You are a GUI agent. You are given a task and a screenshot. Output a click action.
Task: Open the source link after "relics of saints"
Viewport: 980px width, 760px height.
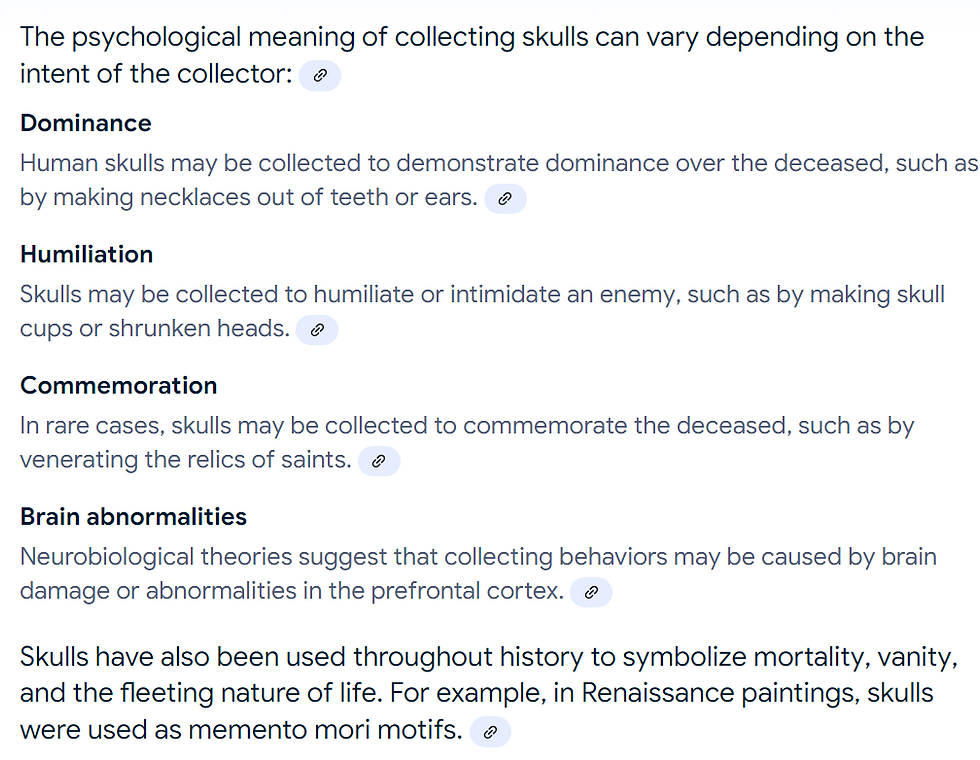tap(378, 461)
